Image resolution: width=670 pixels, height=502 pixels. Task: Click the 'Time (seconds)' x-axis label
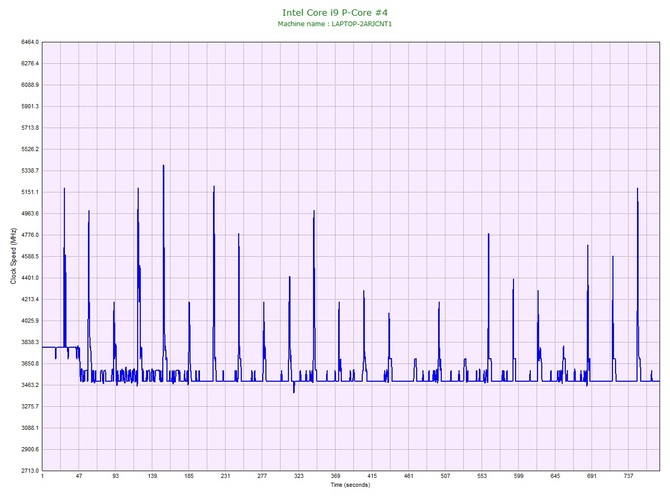tap(350, 485)
